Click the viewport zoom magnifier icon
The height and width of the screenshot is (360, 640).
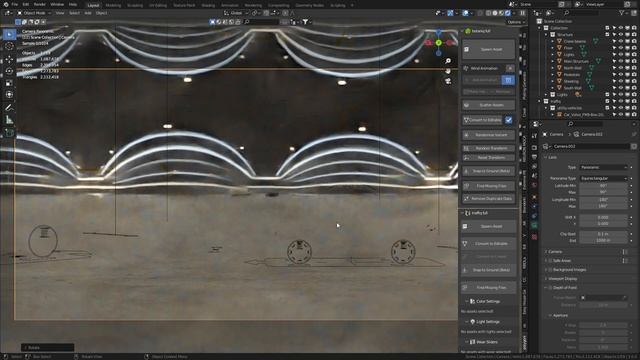click(448, 61)
